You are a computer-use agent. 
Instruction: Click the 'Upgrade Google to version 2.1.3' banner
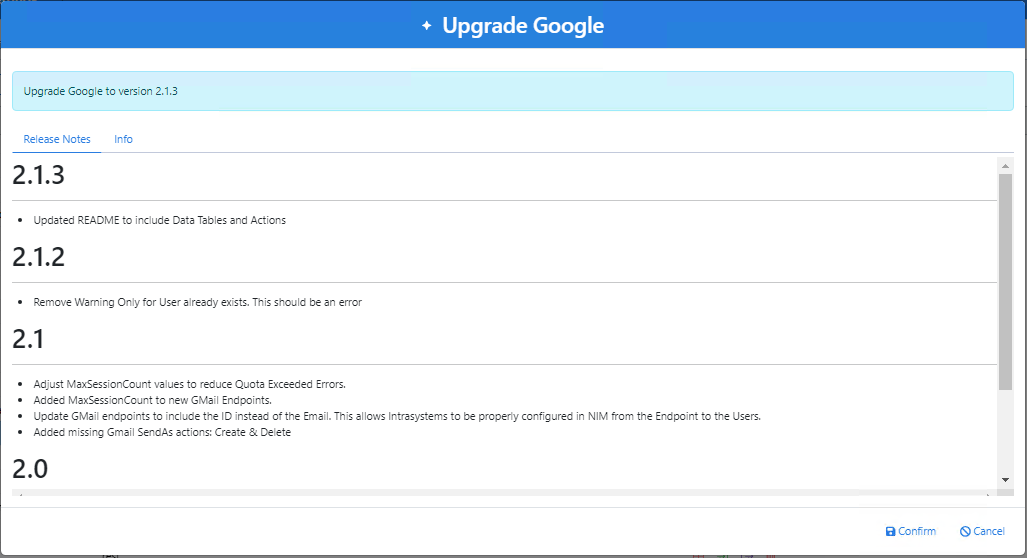click(x=512, y=91)
